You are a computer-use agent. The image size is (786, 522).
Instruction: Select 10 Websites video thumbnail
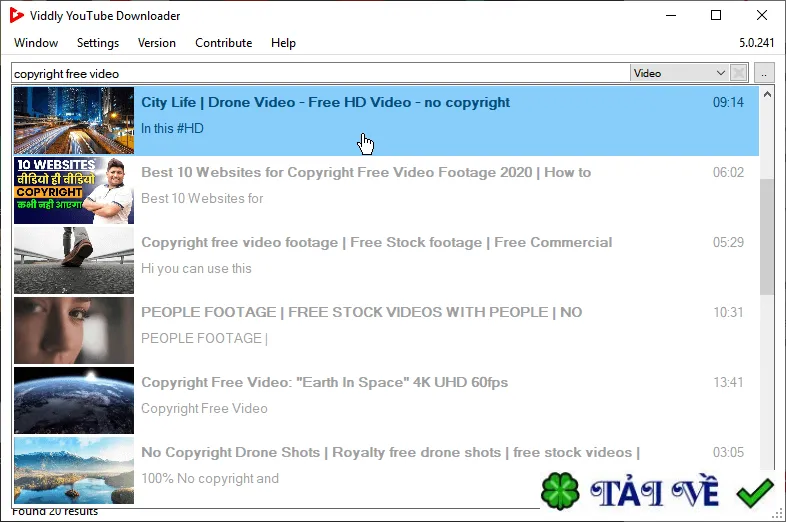tap(74, 191)
